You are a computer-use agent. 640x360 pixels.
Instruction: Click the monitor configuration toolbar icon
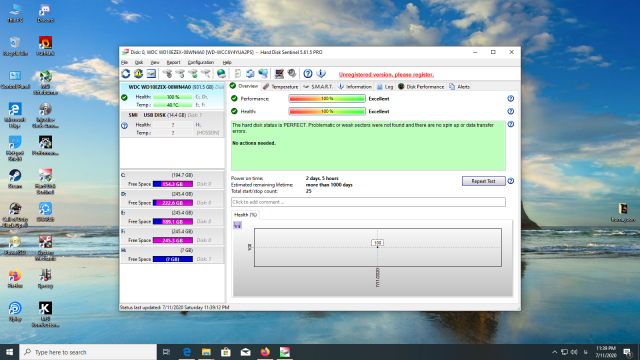(279, 73)
